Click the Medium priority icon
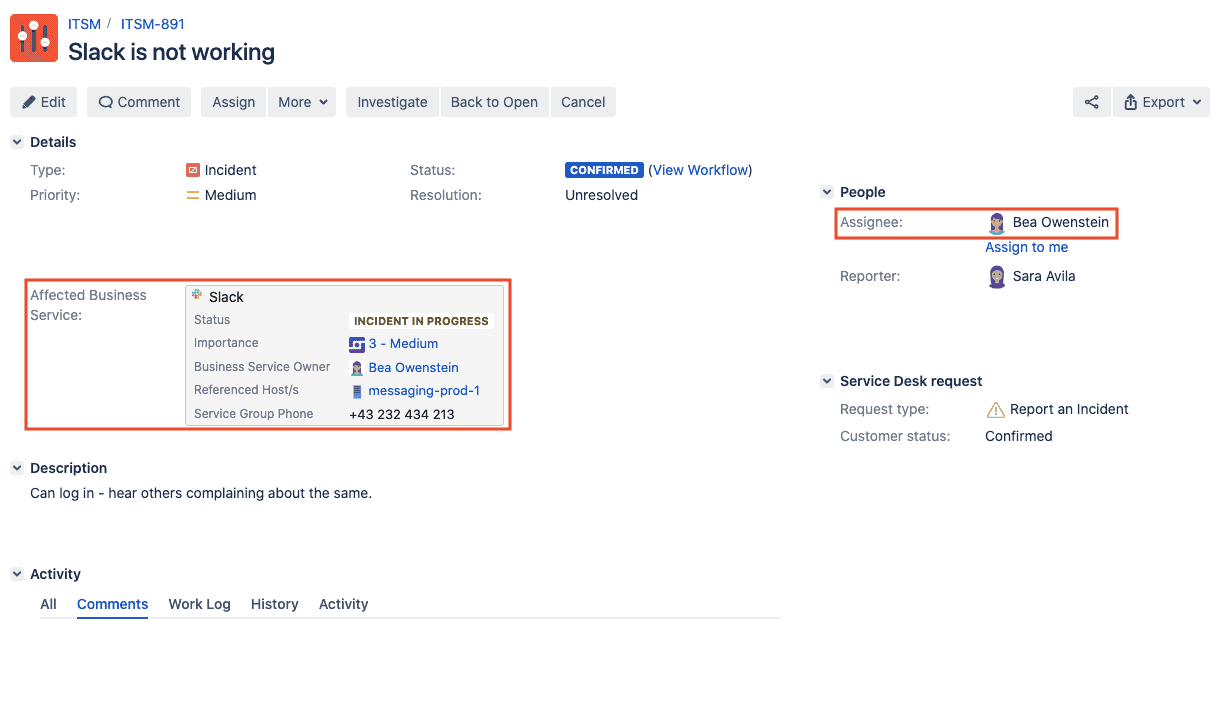 click(195, 195)
